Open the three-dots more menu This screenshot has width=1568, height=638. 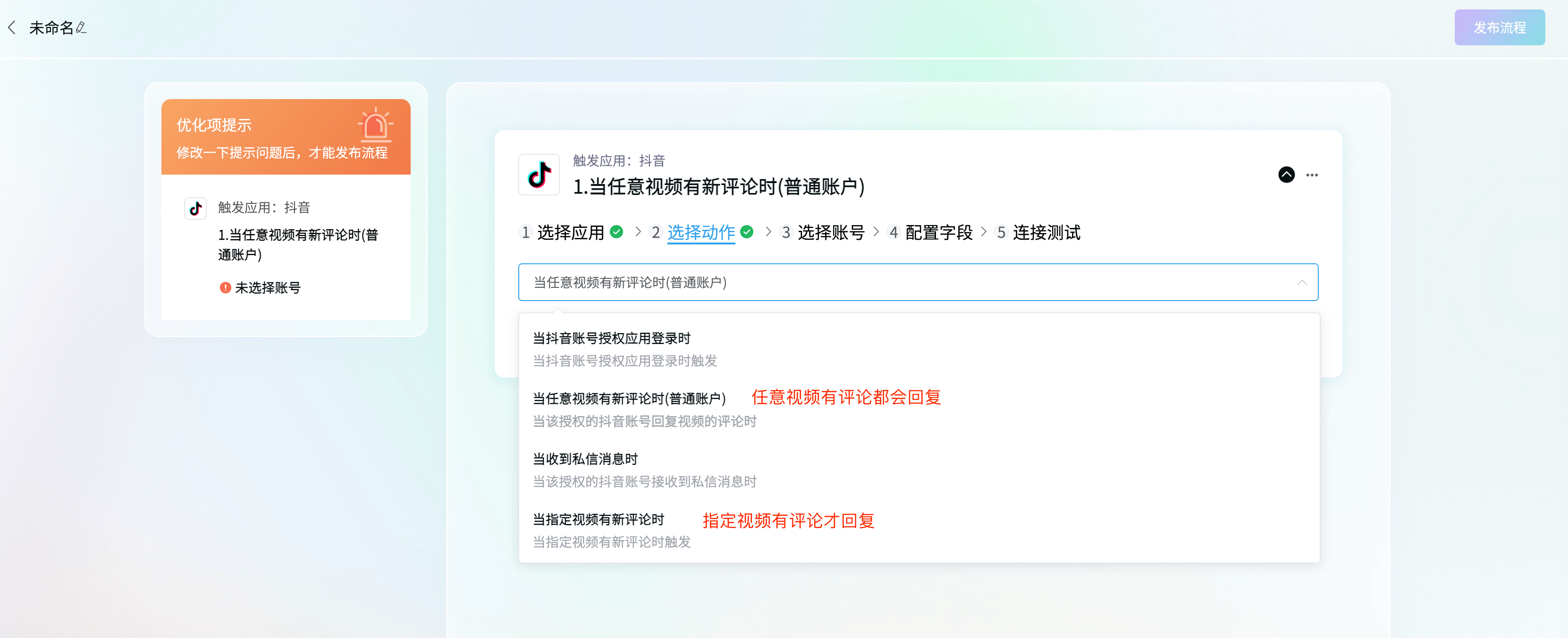(1312, 175)
